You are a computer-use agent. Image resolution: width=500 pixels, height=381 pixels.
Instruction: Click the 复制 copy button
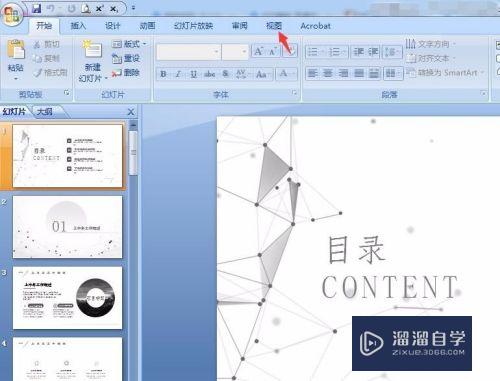coord(47,58)
